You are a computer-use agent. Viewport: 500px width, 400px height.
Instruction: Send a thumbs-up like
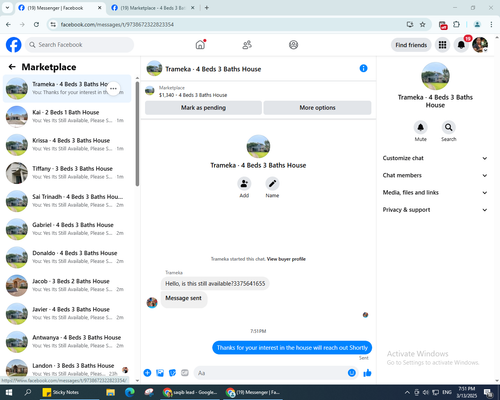pyautogui.click(x=367, y=373)
